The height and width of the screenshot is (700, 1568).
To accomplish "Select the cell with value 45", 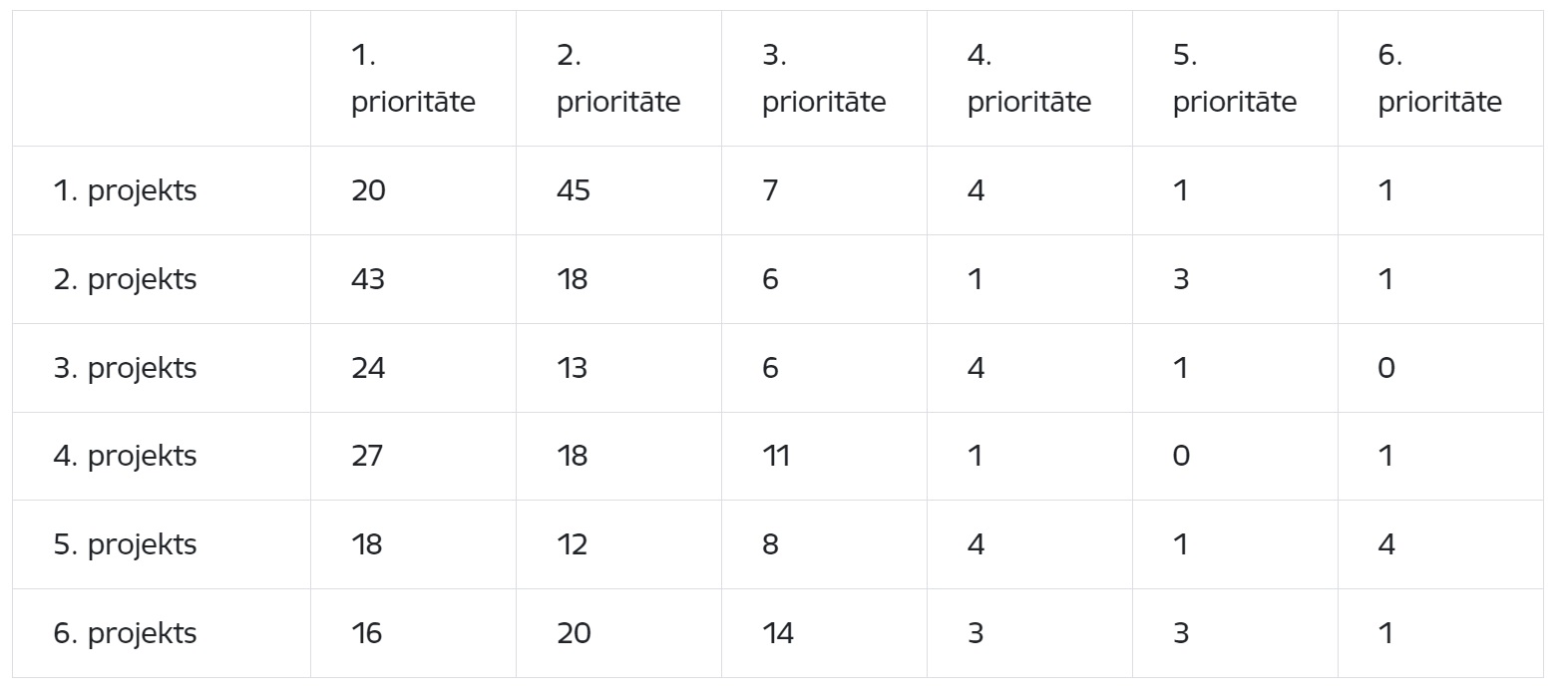I will click(618, 190).
